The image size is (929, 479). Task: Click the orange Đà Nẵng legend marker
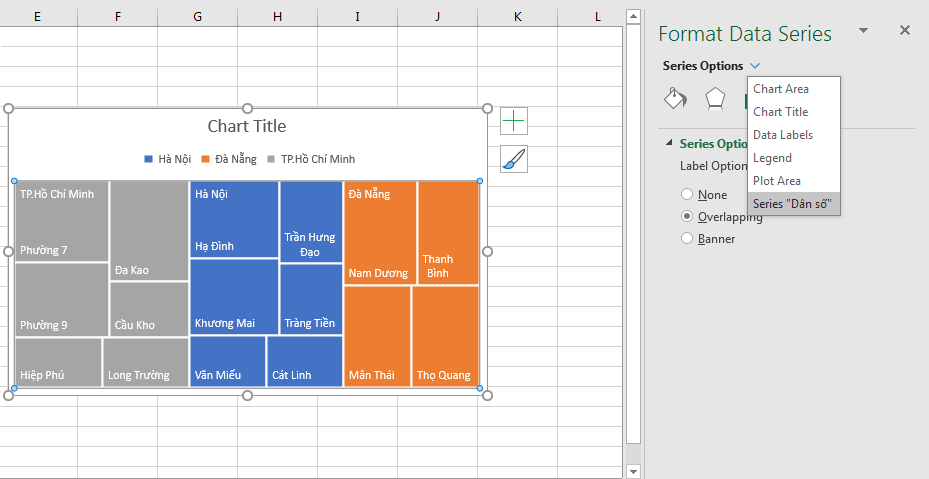pos(205,159)
